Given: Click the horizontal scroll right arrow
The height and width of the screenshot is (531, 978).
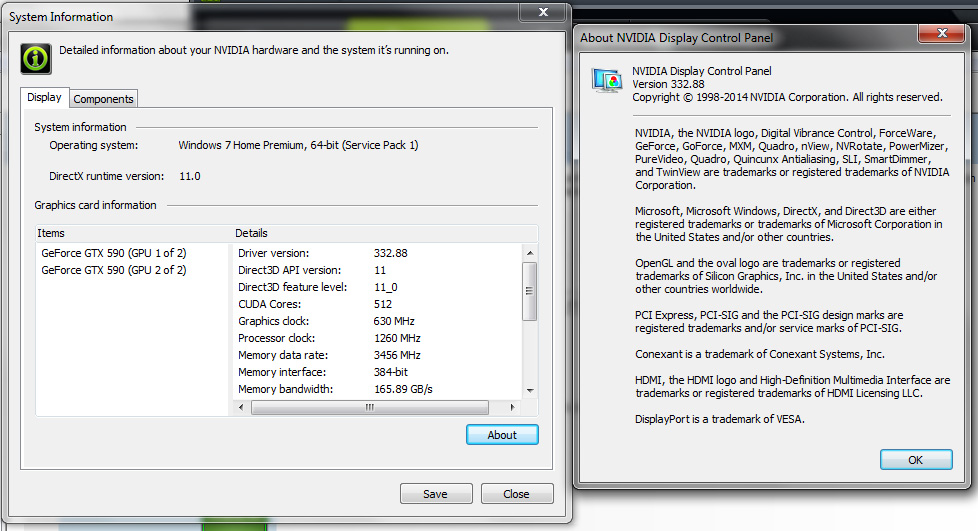Looking at the screenshot, I should click(512, 407).
